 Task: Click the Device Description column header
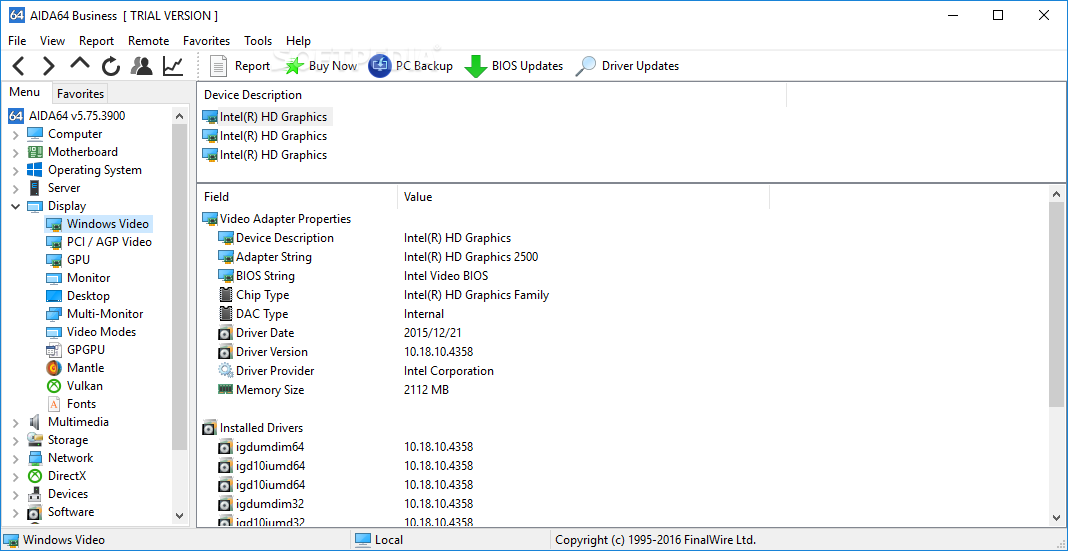click(492, 95)
